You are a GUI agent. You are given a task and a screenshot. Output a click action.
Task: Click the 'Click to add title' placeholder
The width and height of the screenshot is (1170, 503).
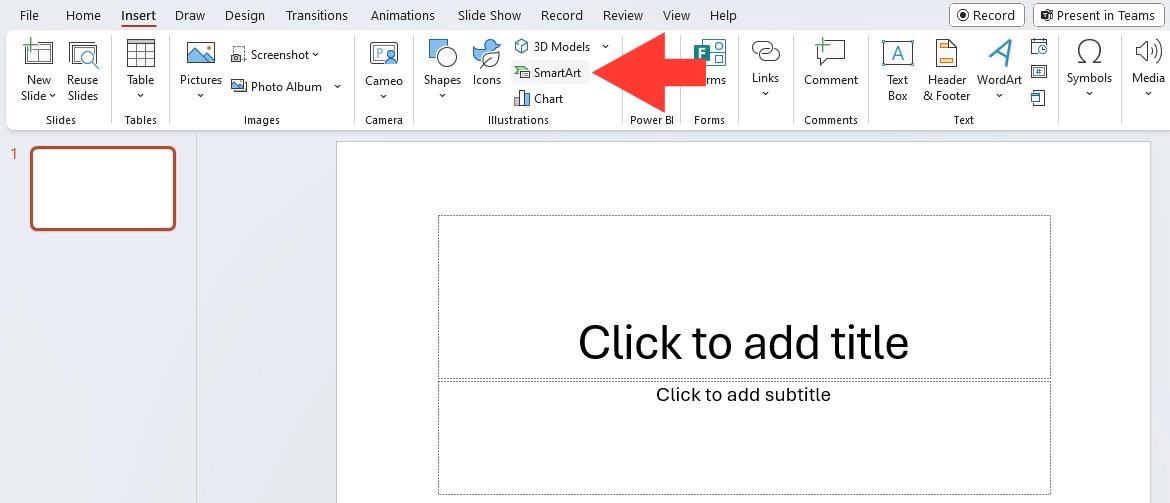(744, 297)
